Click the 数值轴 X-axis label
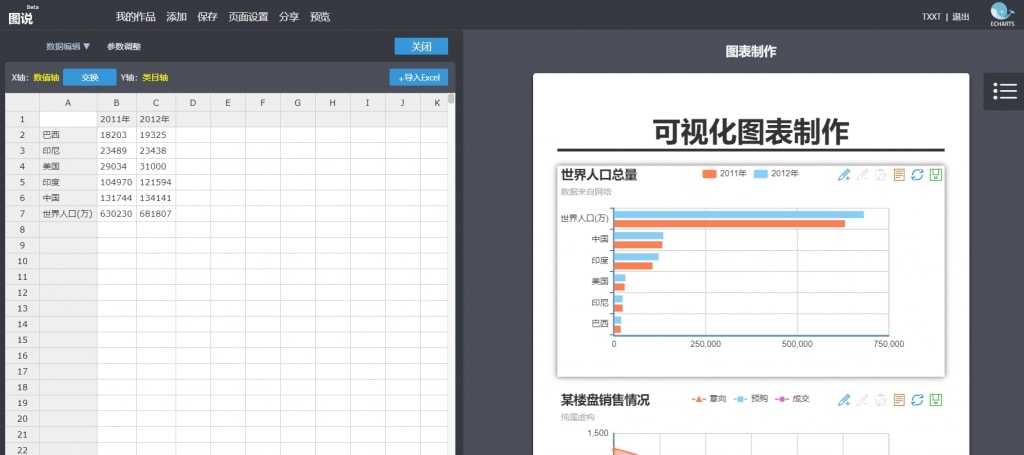 (x=46, y=77)
